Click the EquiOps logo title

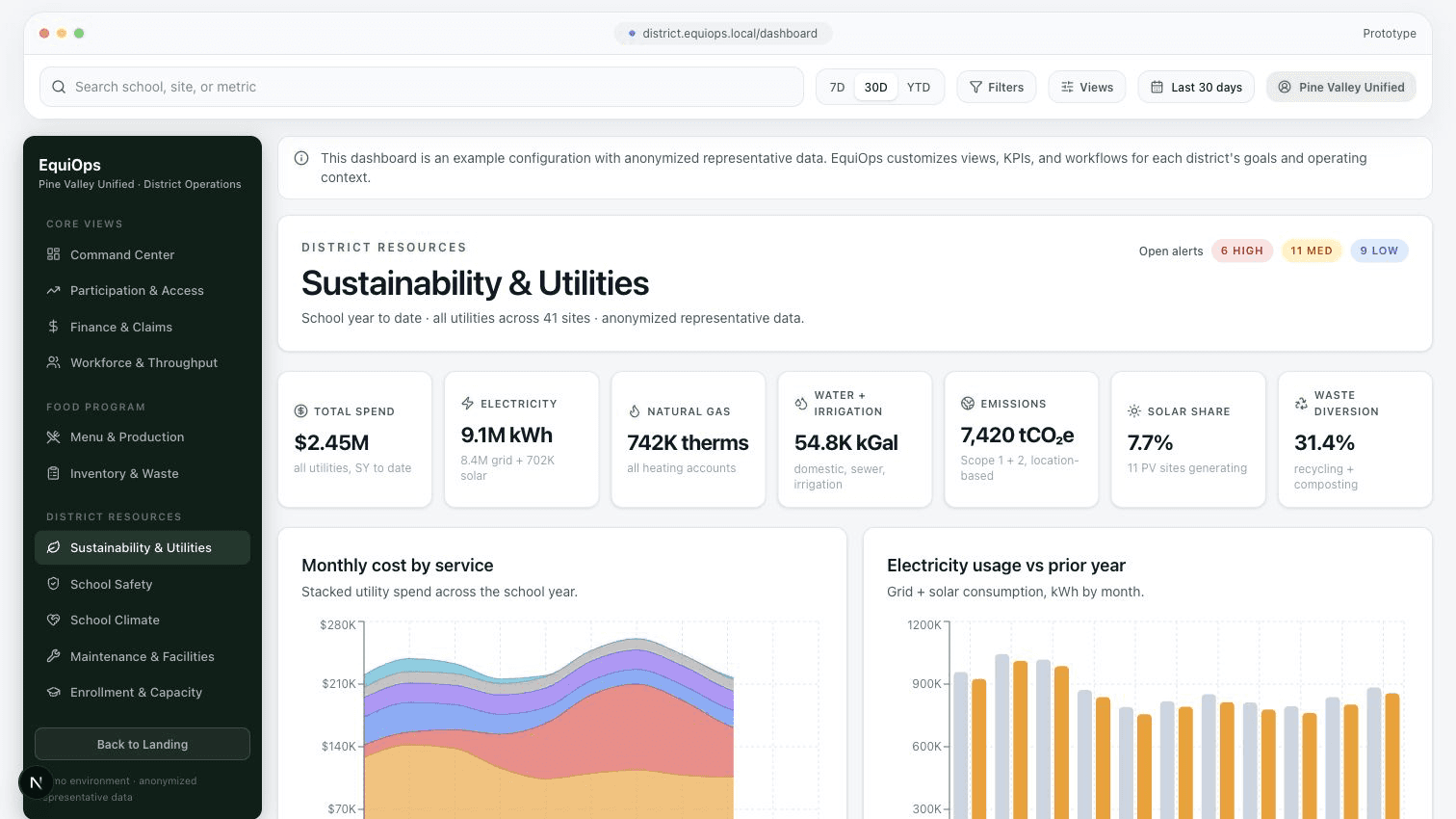pyautogui.click(x=69, y=165)
